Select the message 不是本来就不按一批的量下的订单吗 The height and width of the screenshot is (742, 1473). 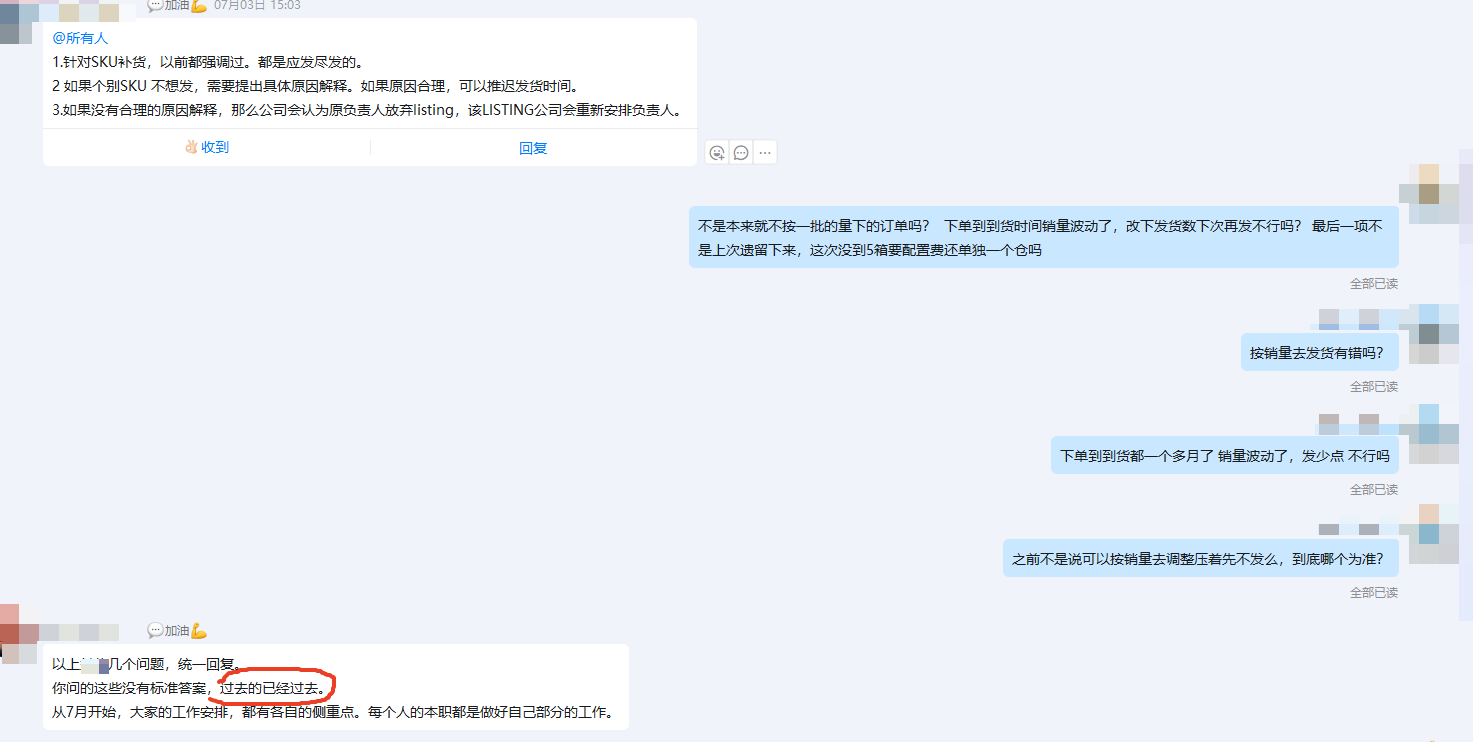1044,237
